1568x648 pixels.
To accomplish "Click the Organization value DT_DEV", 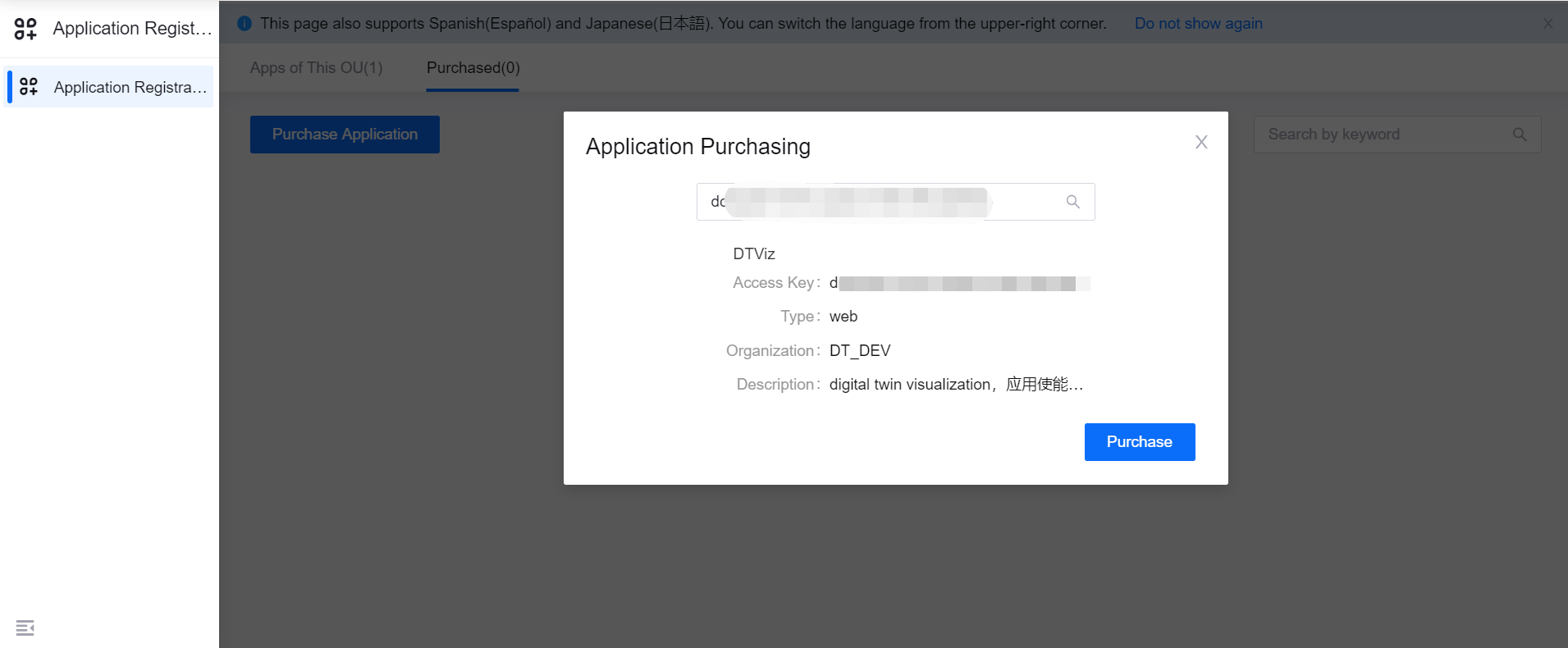I will (x=860, y=351).
